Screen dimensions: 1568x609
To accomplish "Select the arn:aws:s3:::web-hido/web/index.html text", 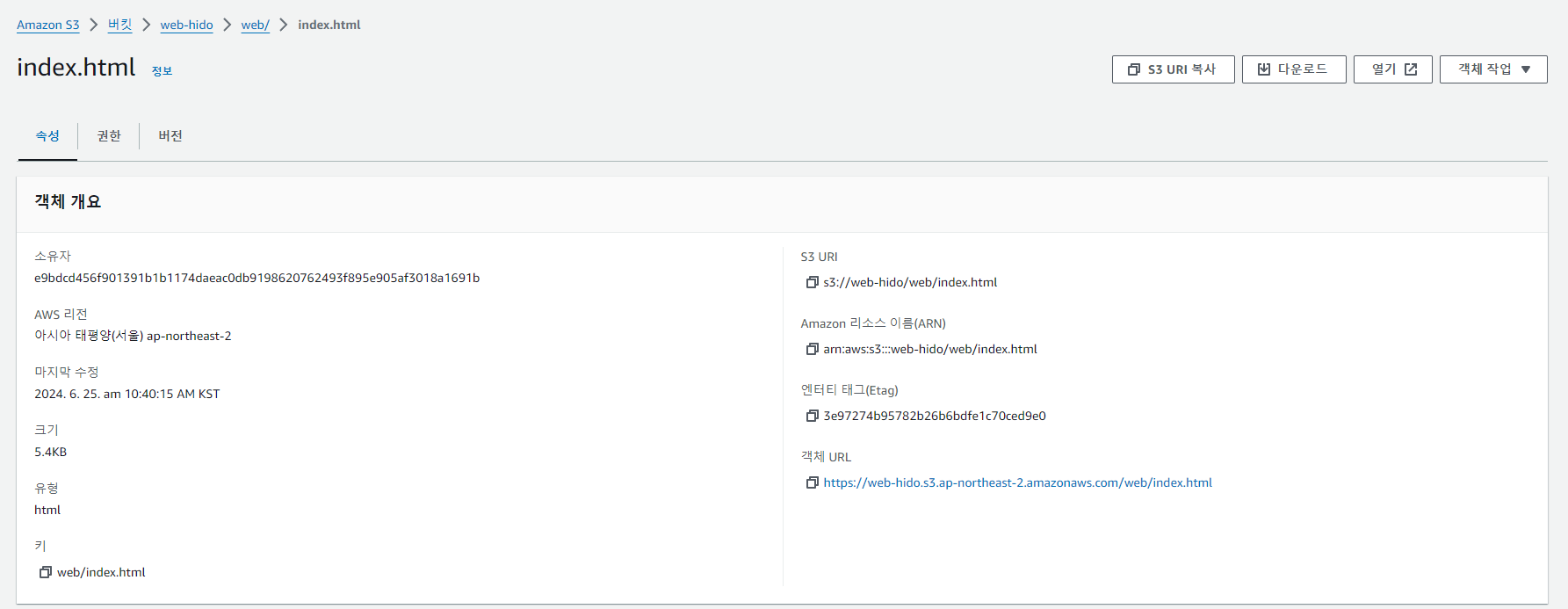I will [930, 349].
